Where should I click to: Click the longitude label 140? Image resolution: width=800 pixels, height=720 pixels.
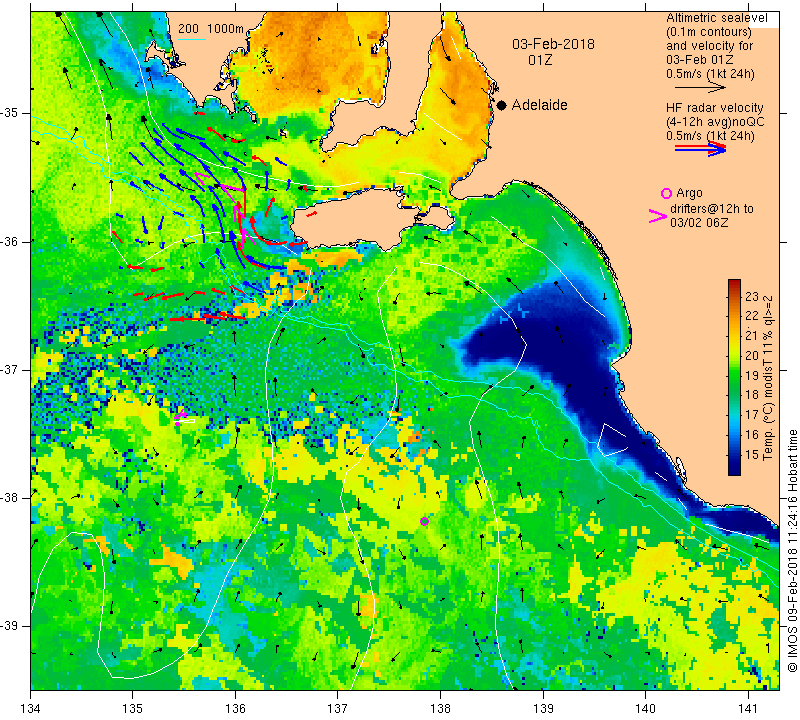point(645,708)
